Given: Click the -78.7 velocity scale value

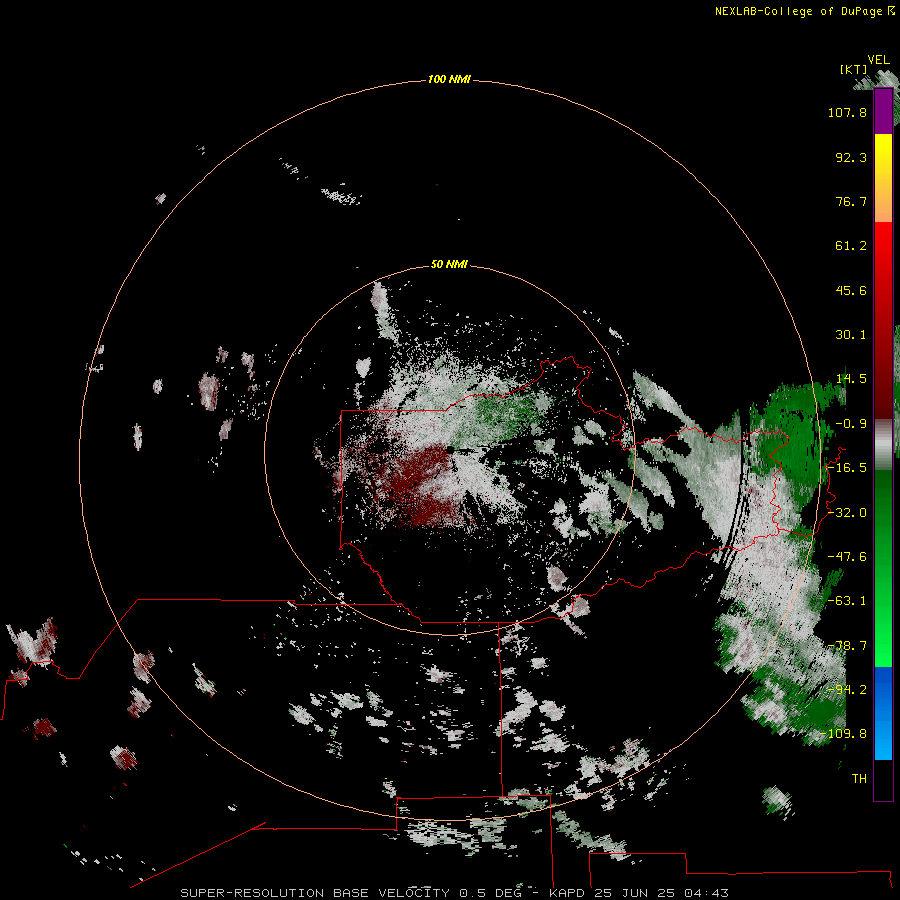Looking at the screenshot, I should 847,646.
